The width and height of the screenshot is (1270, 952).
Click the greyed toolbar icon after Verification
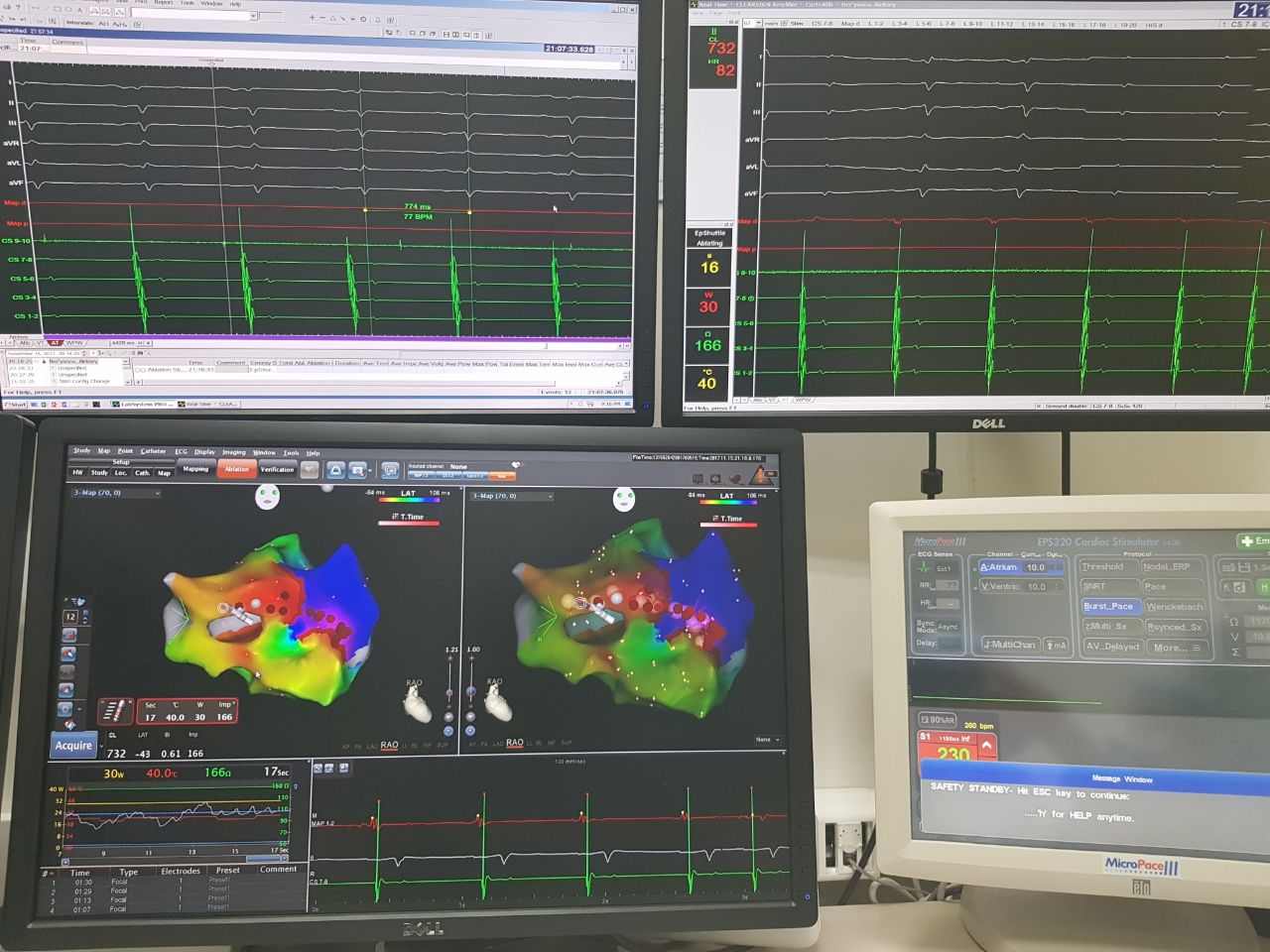310,470
